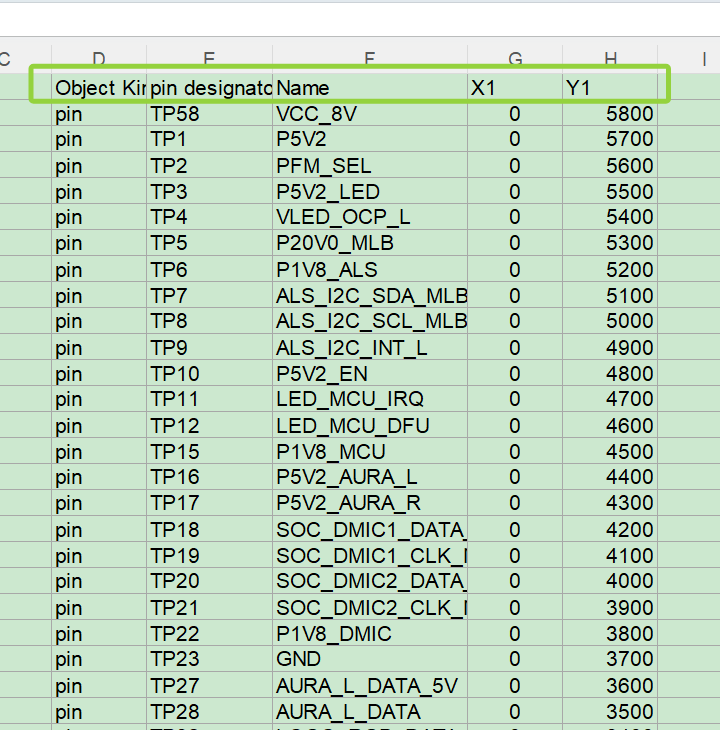
Task: Select cell VLED_OCP_L
Action: click(x=370, y=216)
